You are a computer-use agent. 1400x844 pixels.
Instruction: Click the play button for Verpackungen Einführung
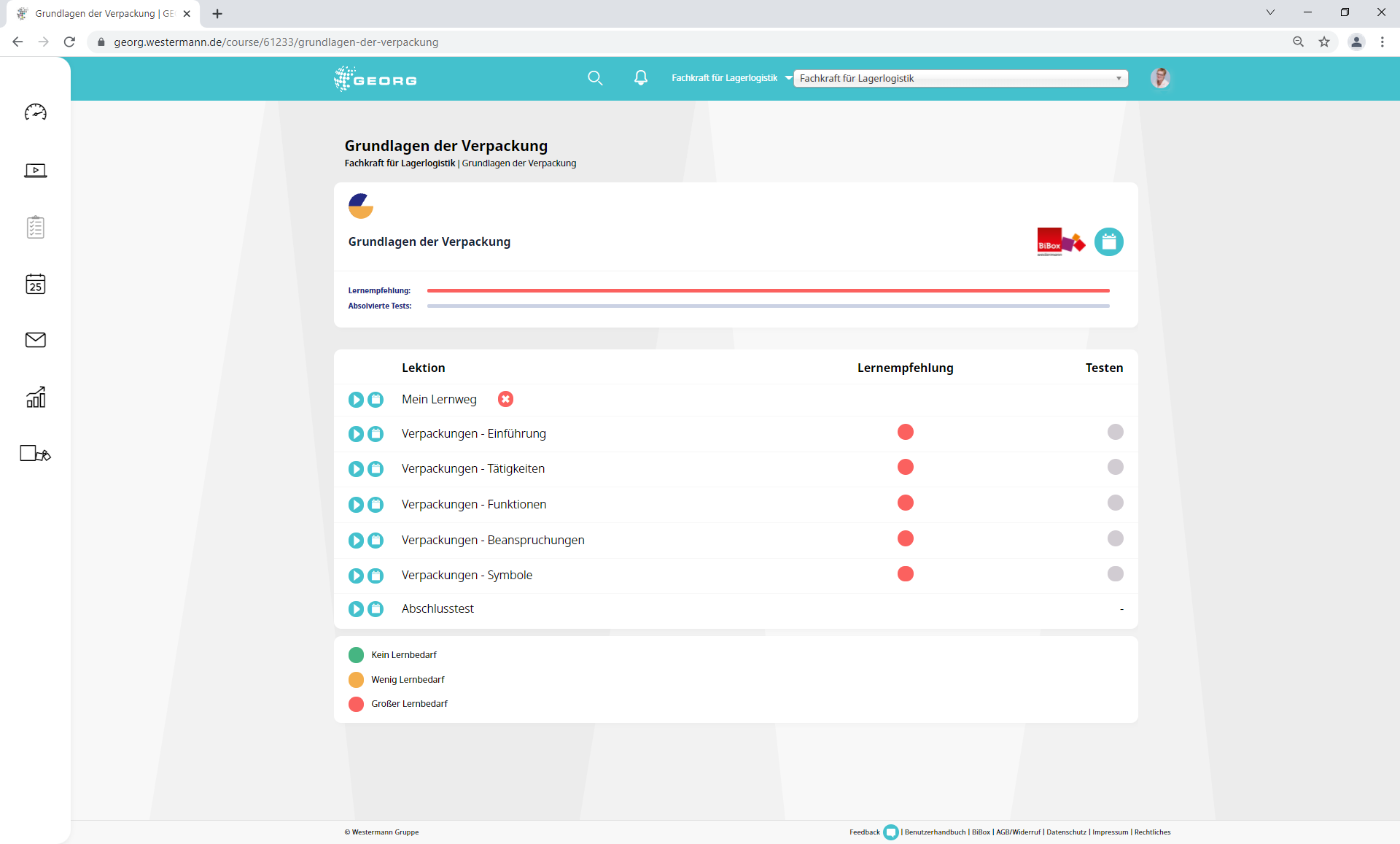pyautogui.click(x=356, y=433)
